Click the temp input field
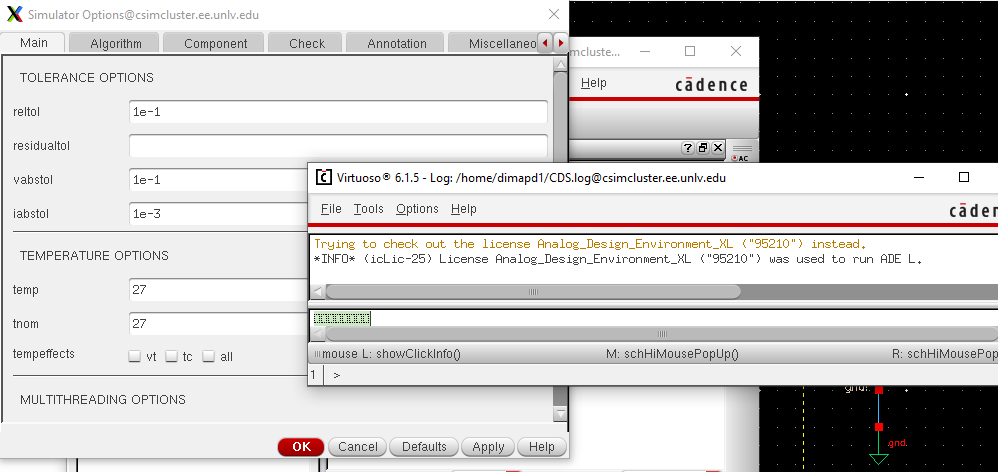998x472 pixels. pyautogui.click(x=218, y=290)
